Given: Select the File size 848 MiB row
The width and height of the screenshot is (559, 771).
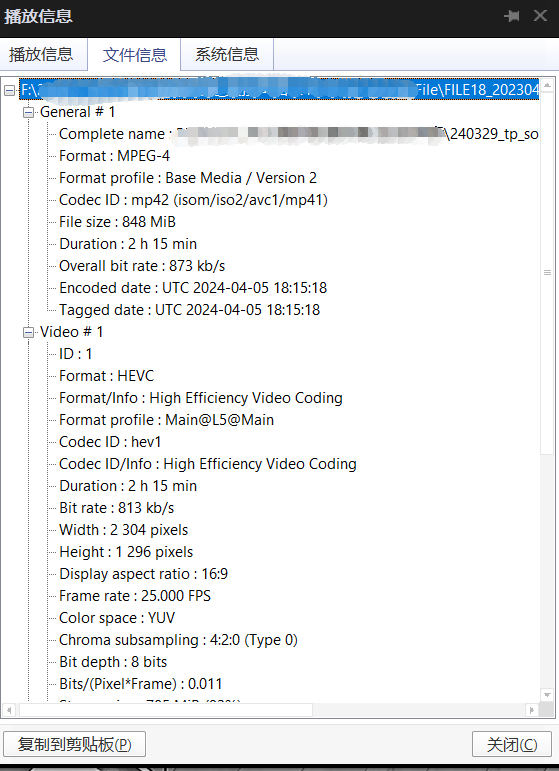Looking at the screenshot, I should click(118, 222).
